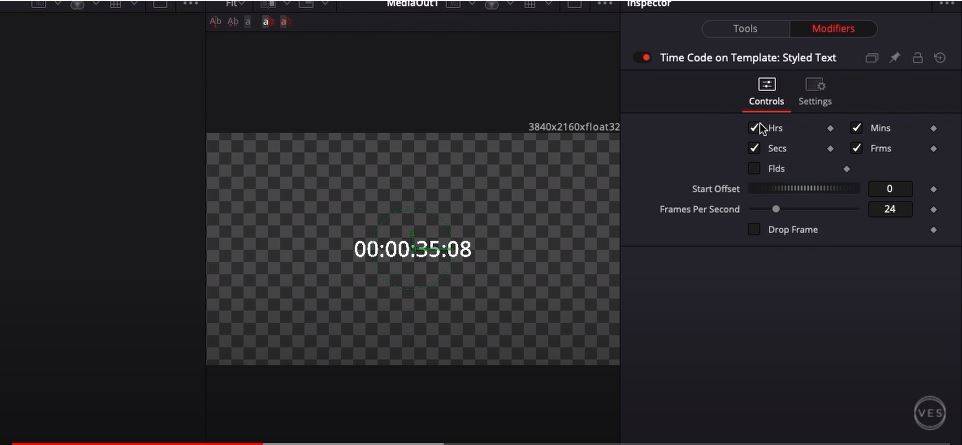The width and height of the screenshot is (962, 445).
Task: Click the '3840x2160xfloat32' resolution label
Action: coord(574,127)
